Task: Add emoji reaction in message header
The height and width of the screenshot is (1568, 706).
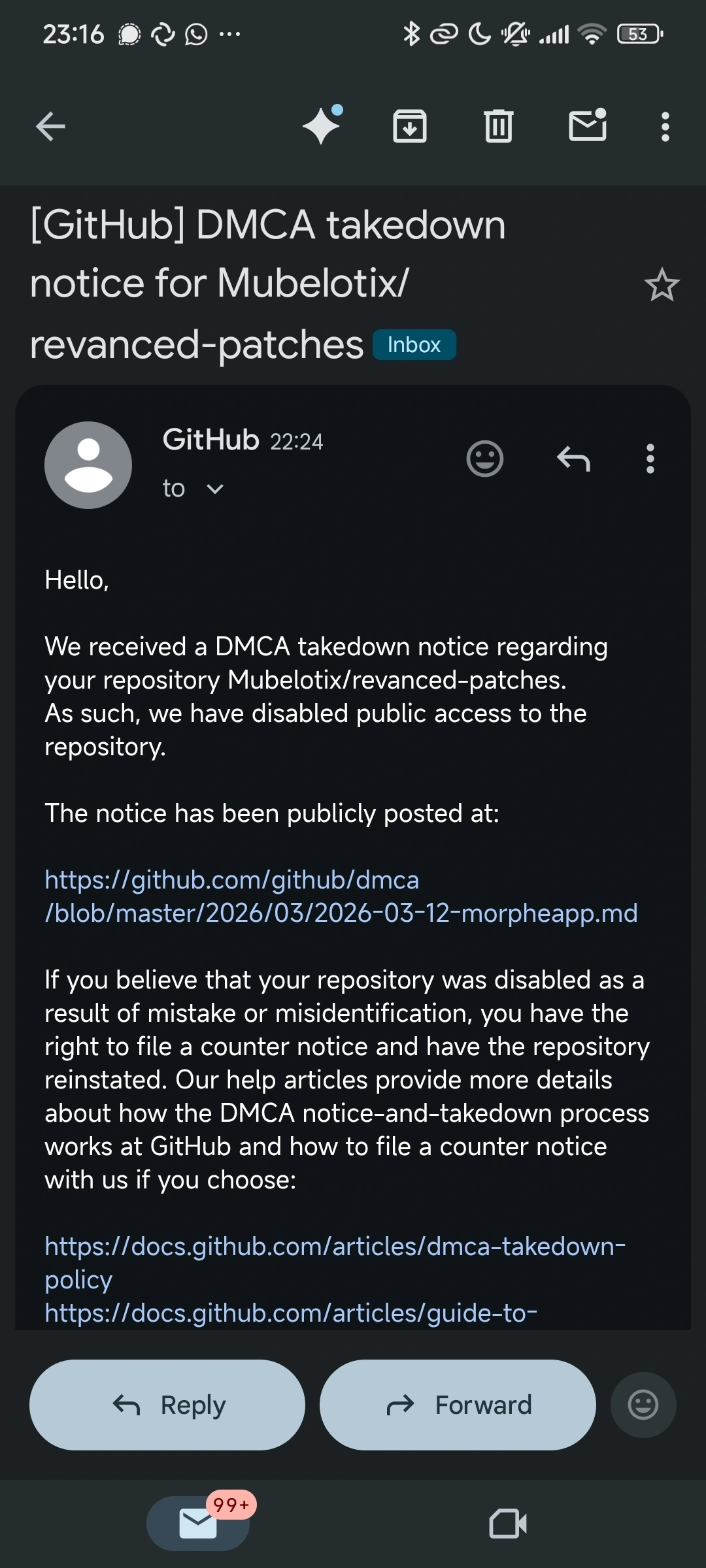Action: tap(485, 459)
